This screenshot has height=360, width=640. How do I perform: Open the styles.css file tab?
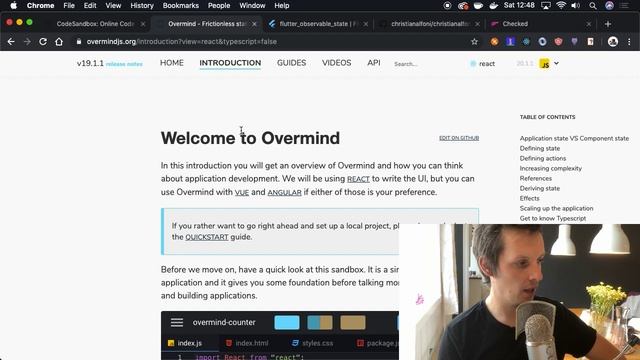click(313, 343)
